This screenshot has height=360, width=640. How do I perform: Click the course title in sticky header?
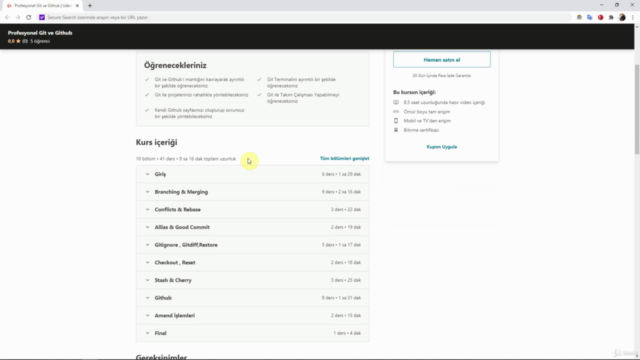click(x=40, y=33)
